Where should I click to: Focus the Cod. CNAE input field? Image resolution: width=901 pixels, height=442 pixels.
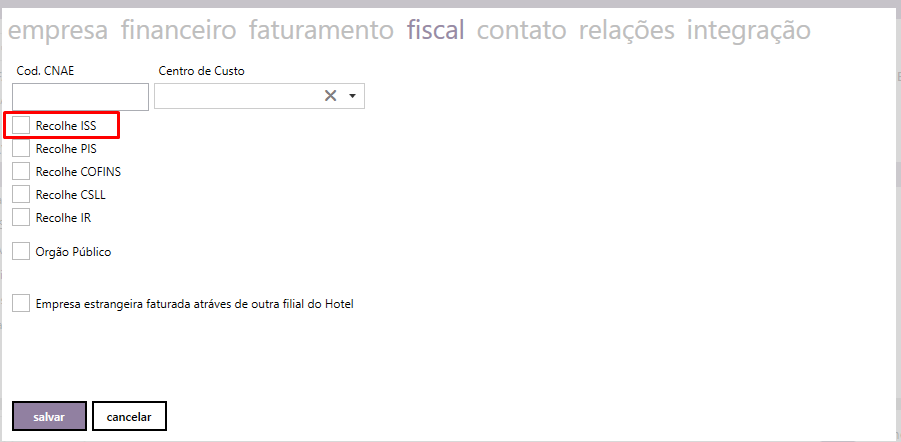80,97
